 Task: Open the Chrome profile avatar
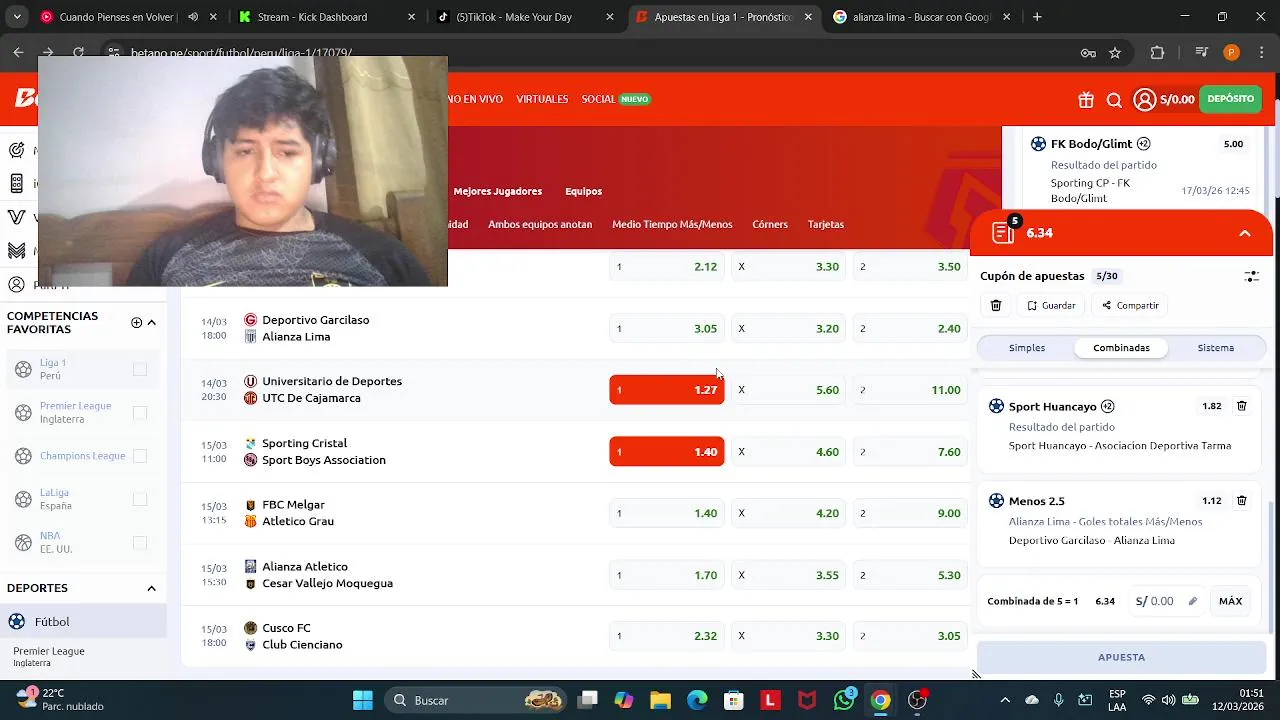pyautogui.click(x=1231, y=53)
